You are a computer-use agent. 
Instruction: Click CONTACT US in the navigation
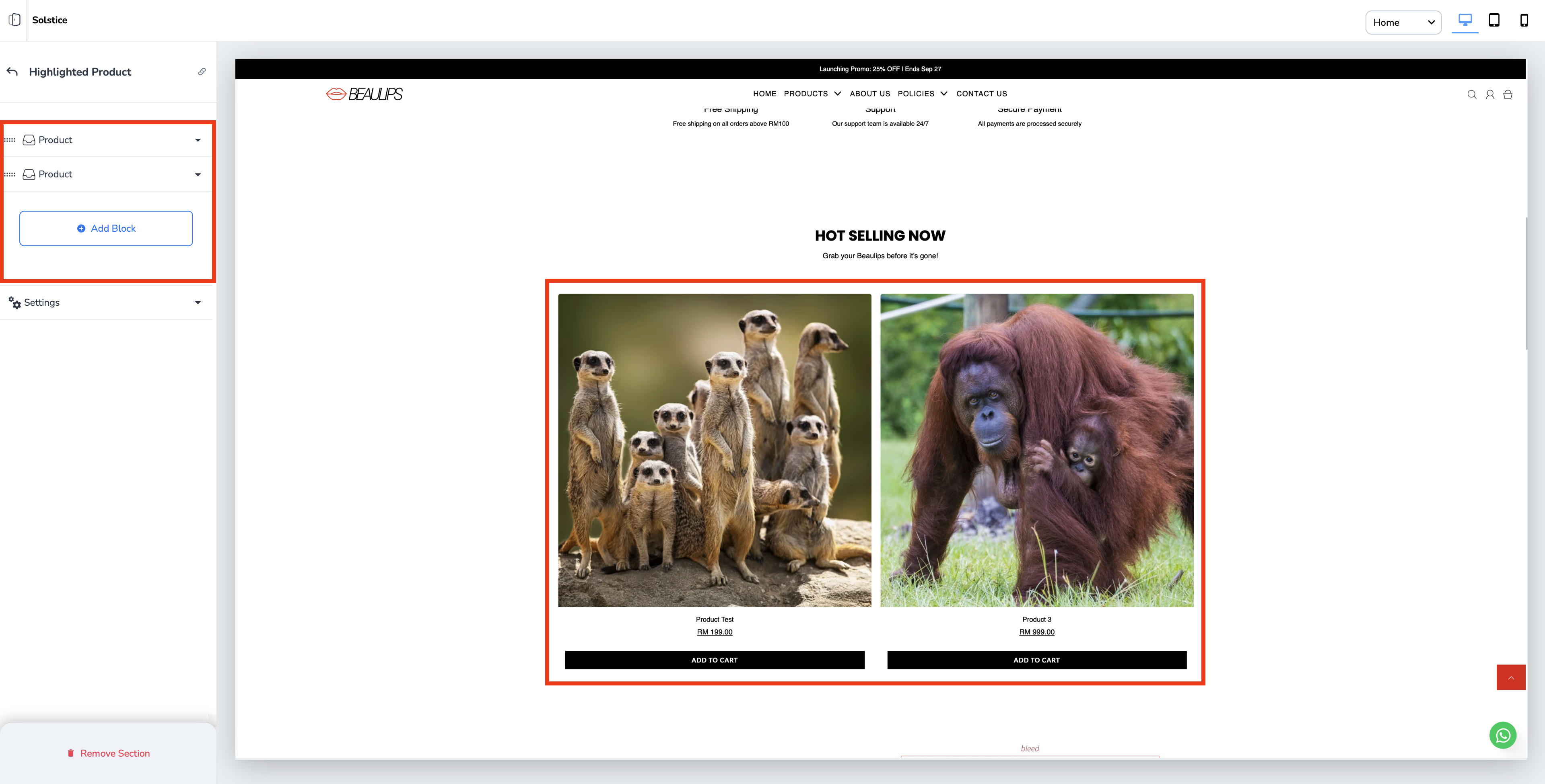click(981, 94)
